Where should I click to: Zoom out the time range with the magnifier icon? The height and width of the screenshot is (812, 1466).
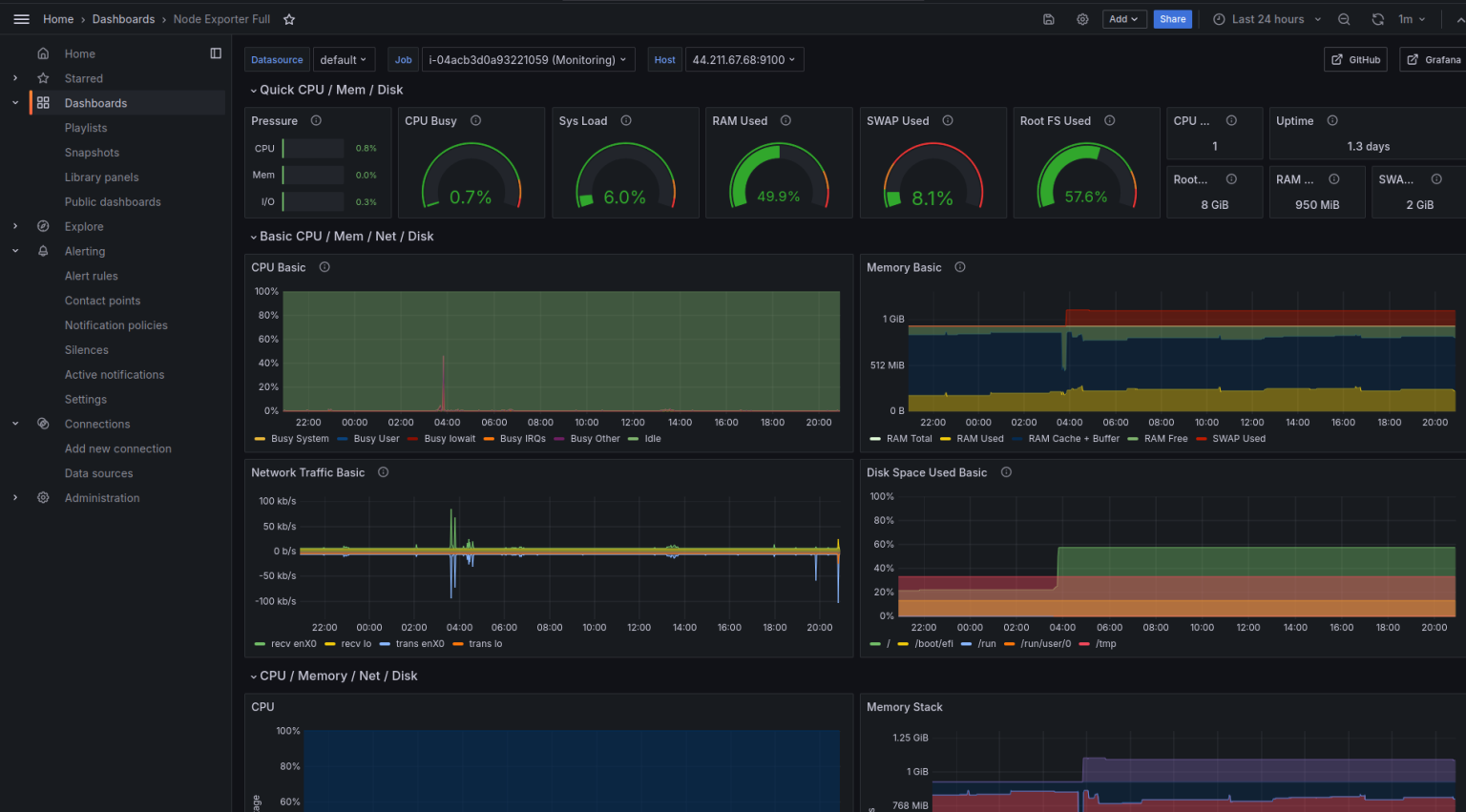(x=1345, y=19)
